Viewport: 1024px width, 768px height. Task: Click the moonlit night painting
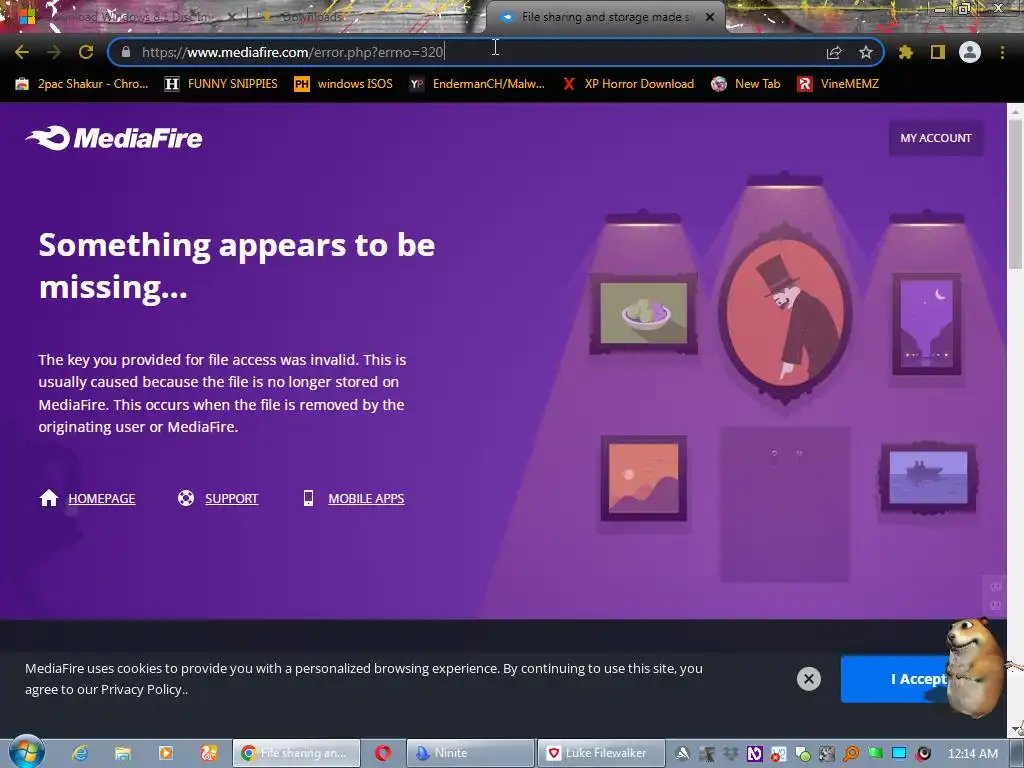926,324
